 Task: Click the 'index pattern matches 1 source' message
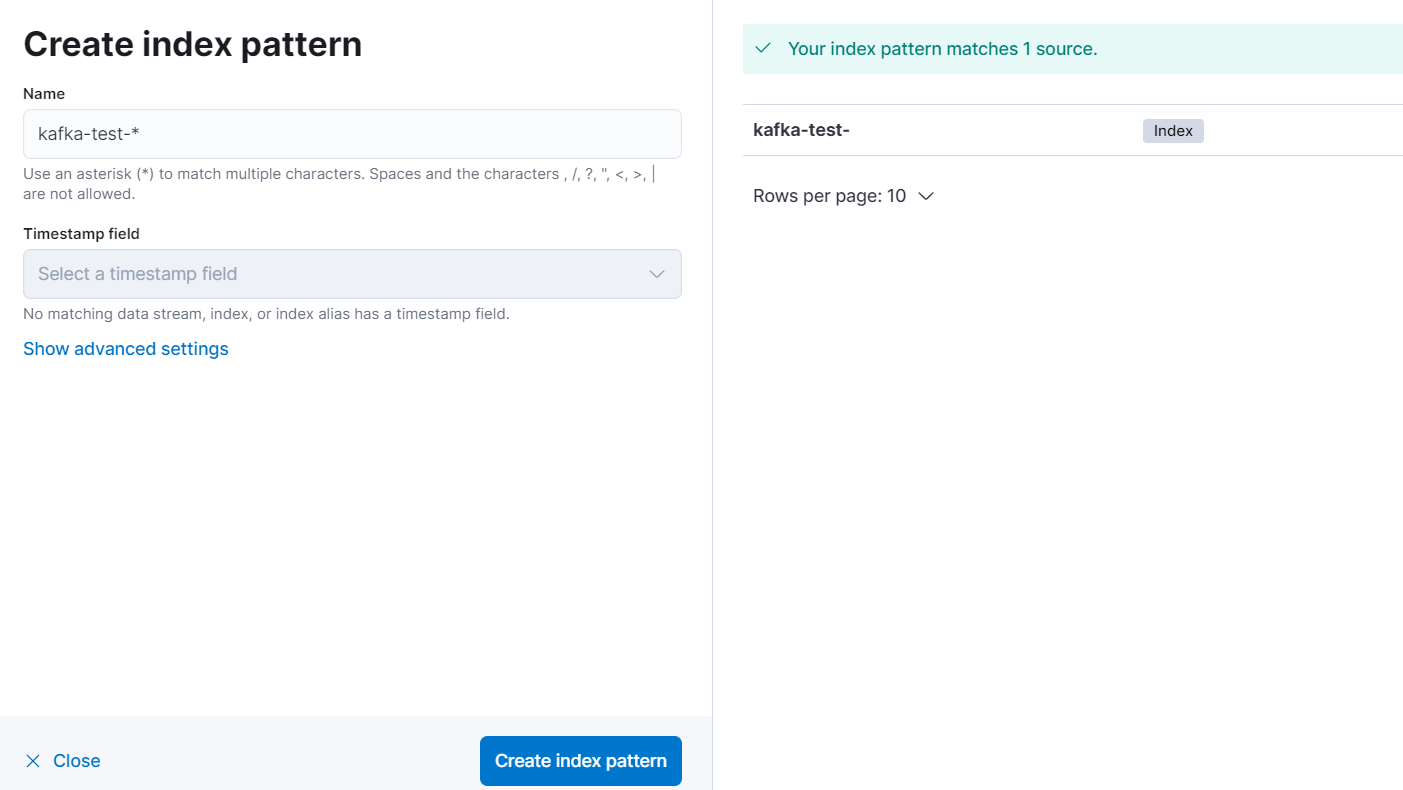(x=943, y=49)
